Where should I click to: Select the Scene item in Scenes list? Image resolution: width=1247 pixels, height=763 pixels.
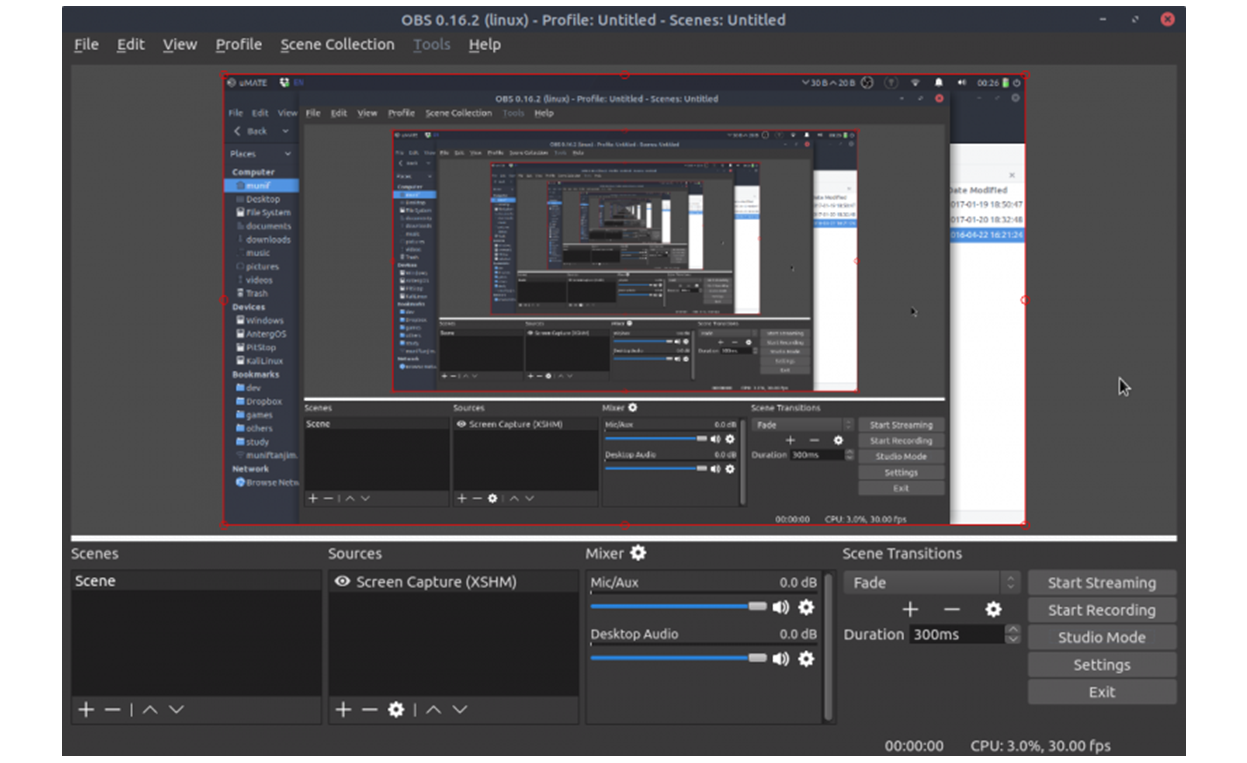pyautogui.click(x=95, y=581)
